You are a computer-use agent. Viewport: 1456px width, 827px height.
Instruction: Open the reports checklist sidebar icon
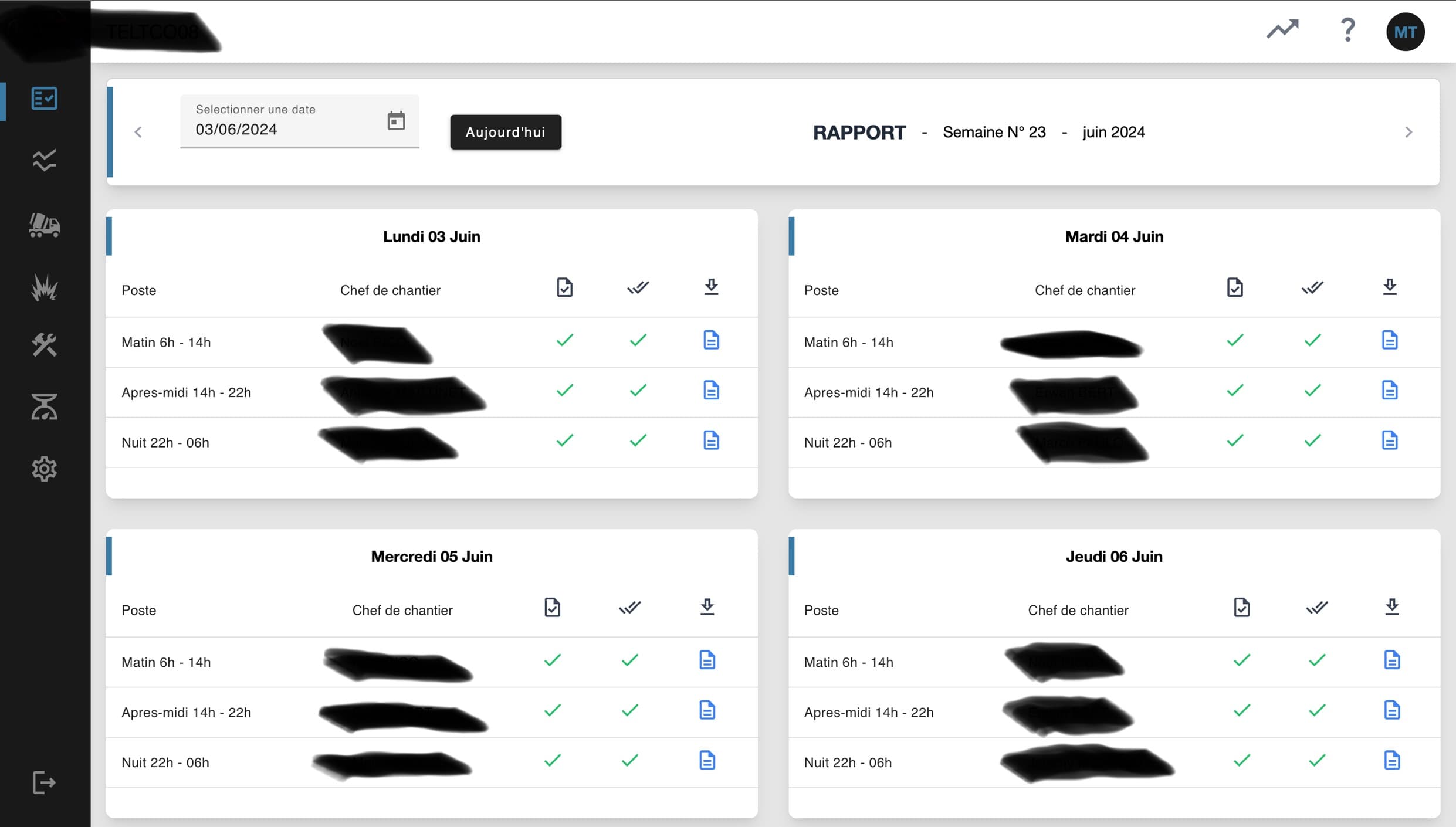[44, 99]
